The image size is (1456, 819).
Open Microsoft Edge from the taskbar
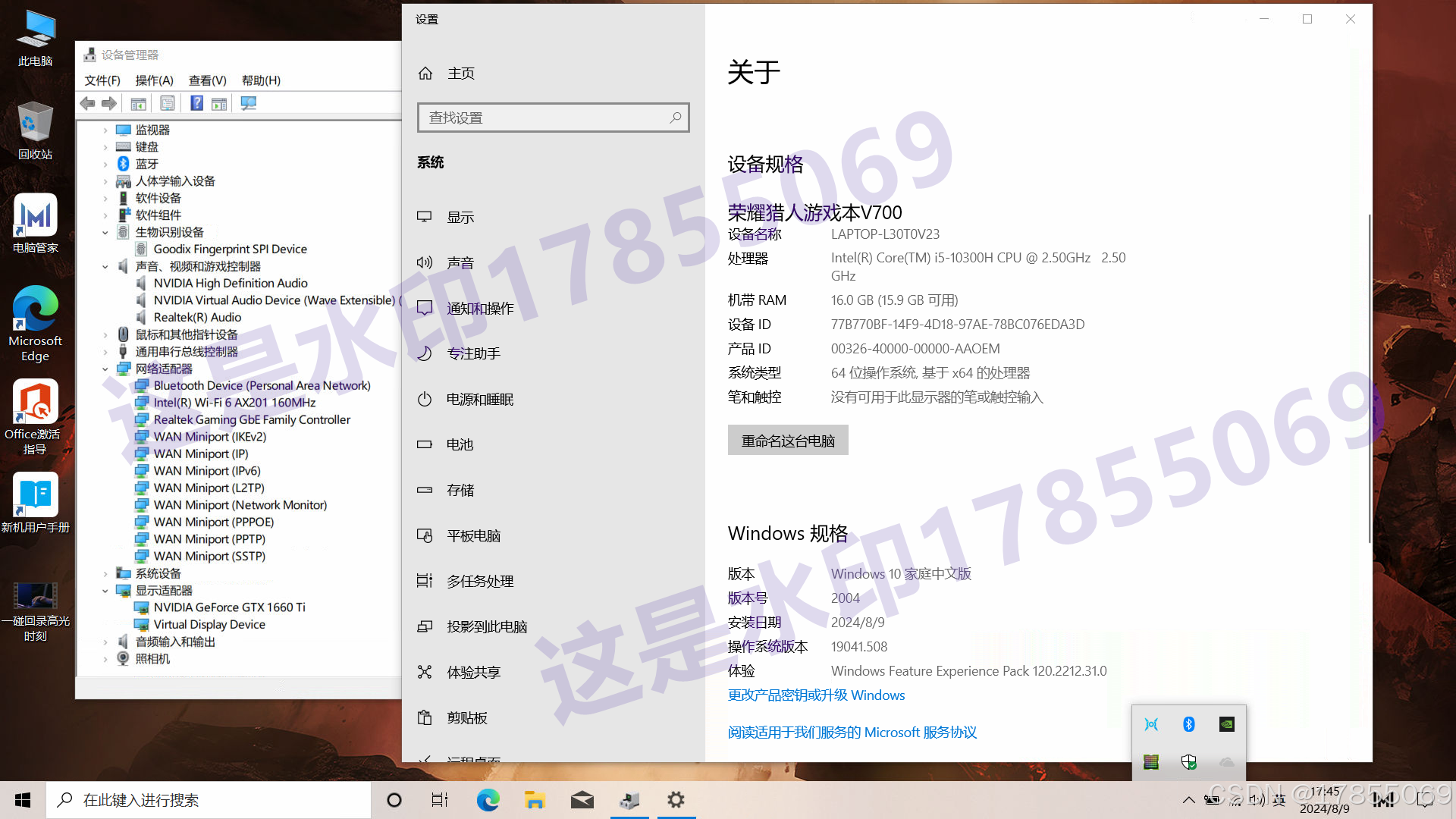coord(488,800)
